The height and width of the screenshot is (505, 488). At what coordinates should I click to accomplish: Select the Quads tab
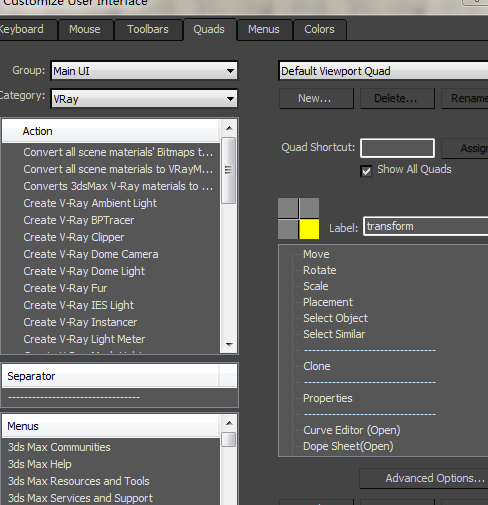[x=209, y=29]
